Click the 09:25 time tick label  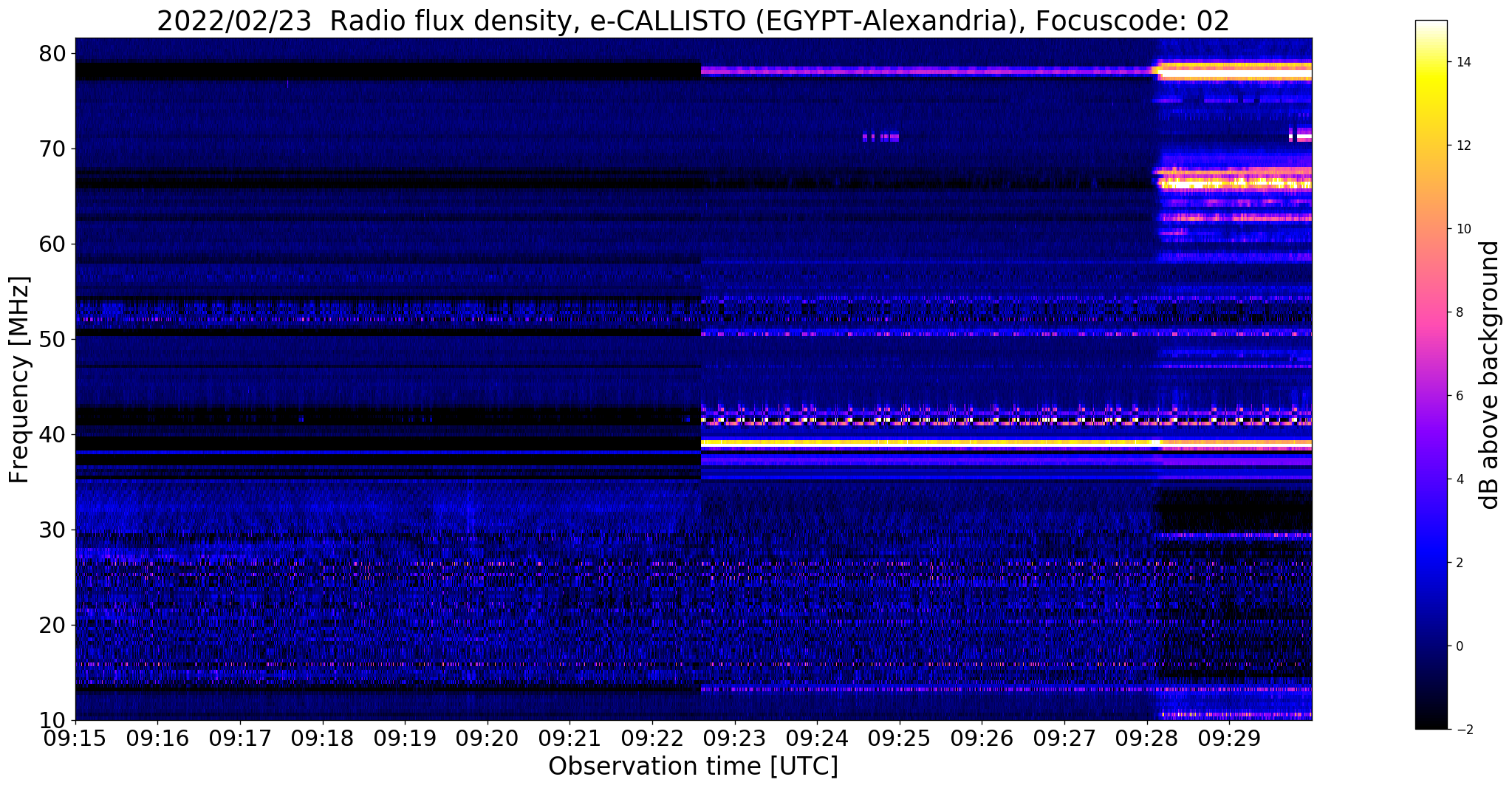[x=900, y=737]
